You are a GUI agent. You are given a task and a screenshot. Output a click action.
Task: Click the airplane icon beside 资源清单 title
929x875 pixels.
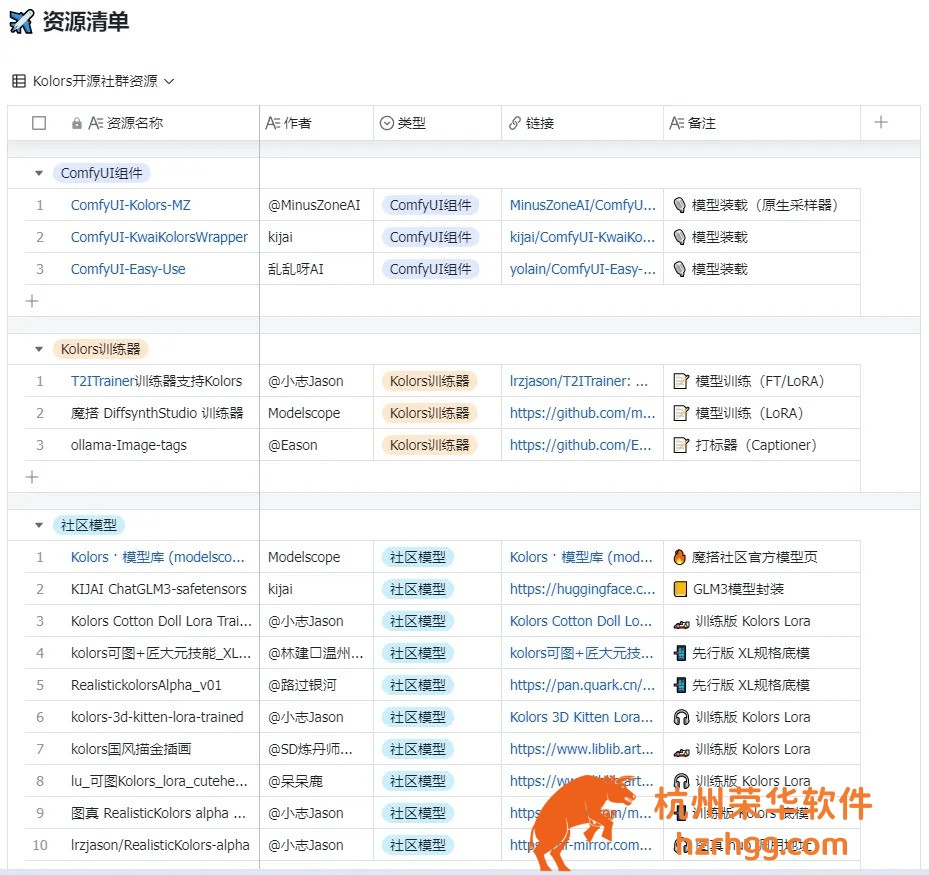[21, 21]
